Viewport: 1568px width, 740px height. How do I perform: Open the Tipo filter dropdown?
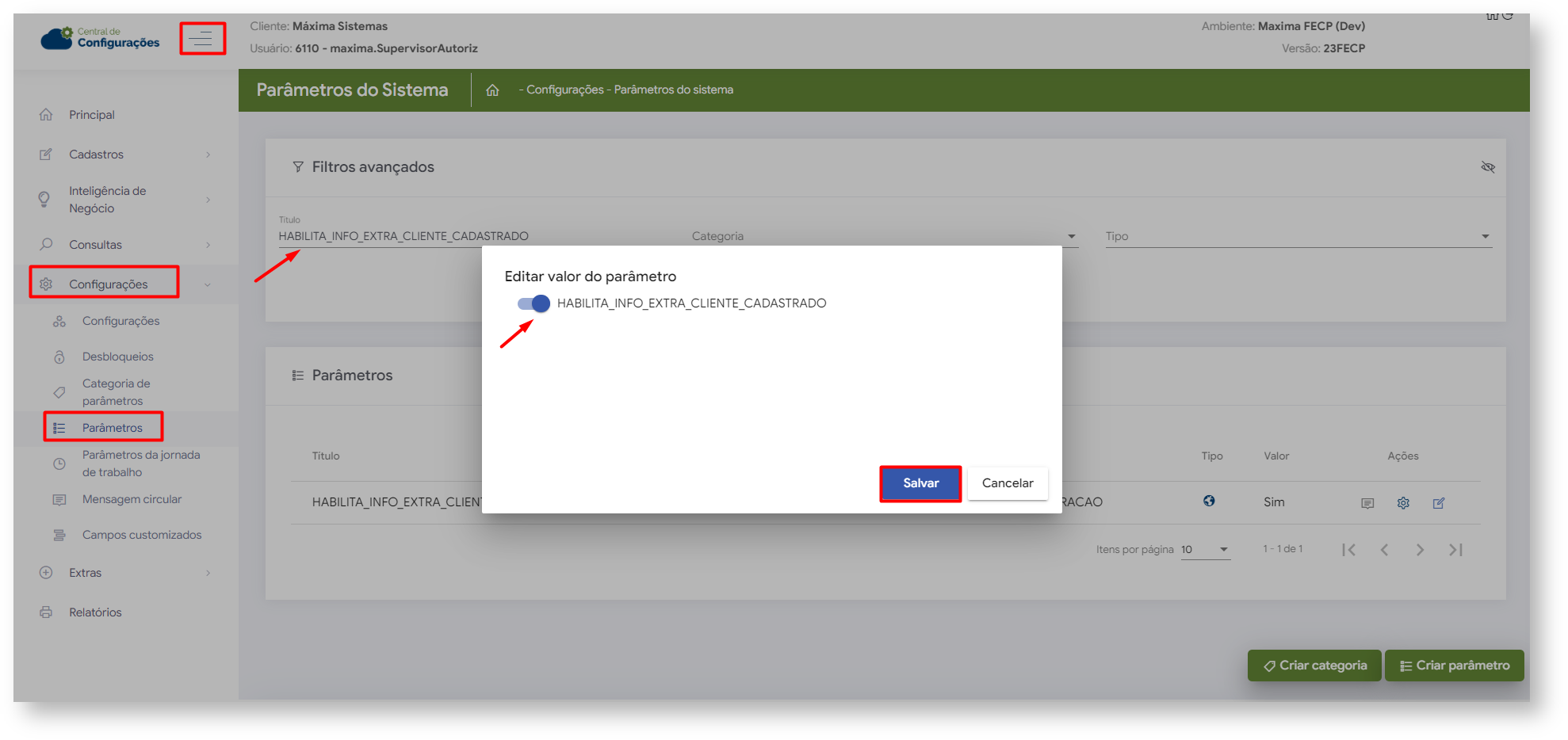click(x=1298, y=236)
